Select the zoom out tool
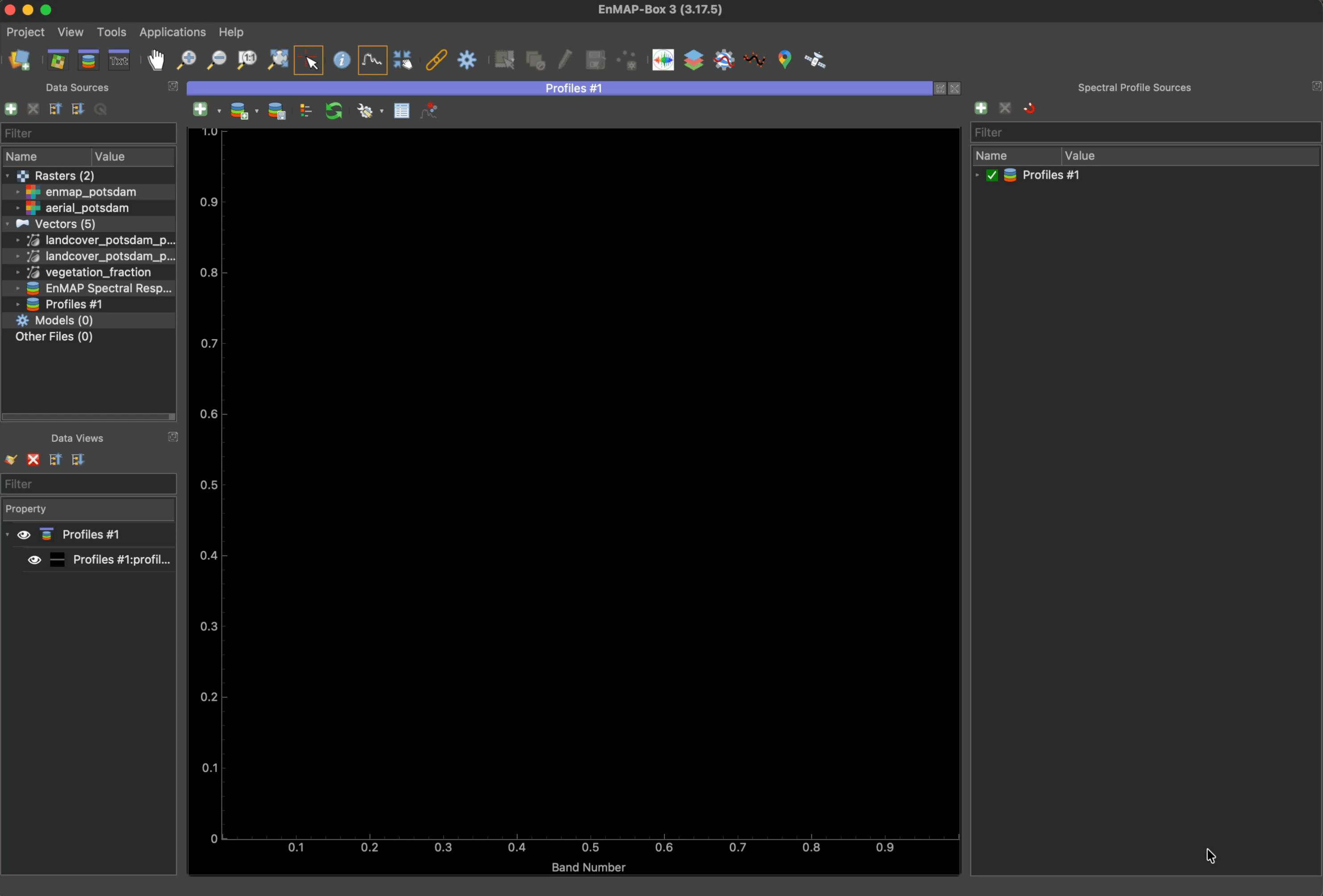This screenshot has width=1323, height=896. [x=216, y=60]
